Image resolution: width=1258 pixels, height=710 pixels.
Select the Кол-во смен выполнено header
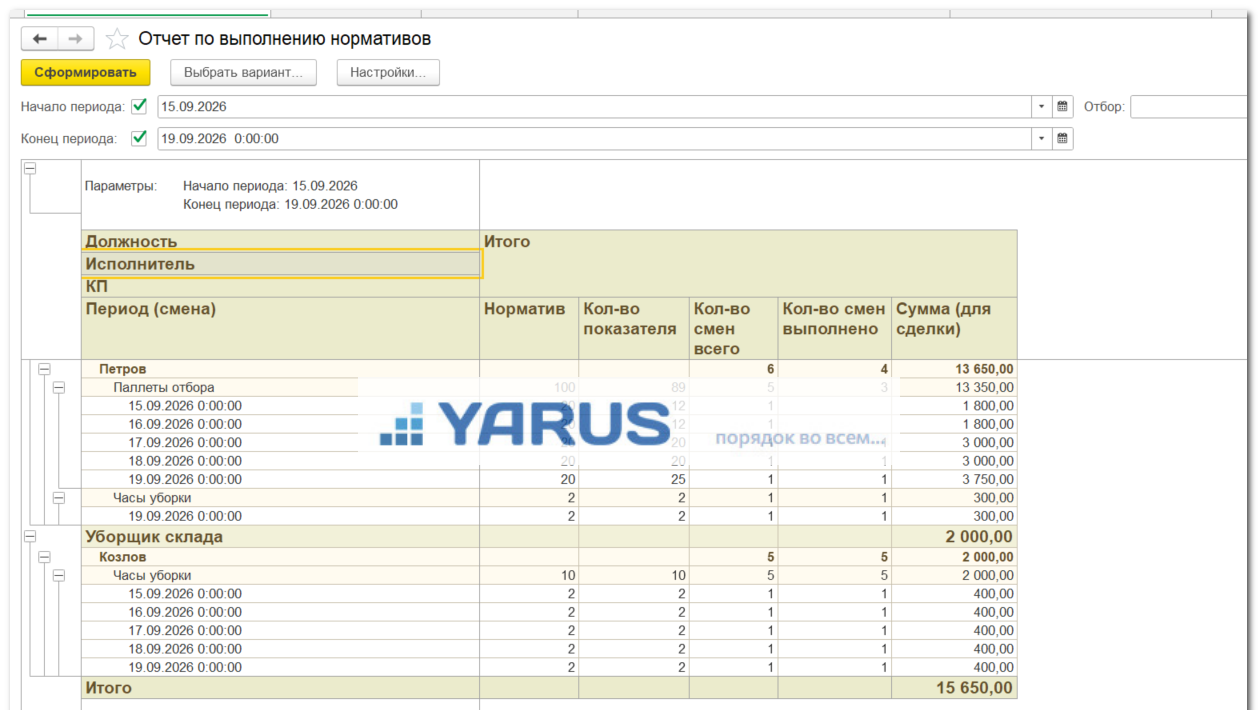click(x=834, y=328)
